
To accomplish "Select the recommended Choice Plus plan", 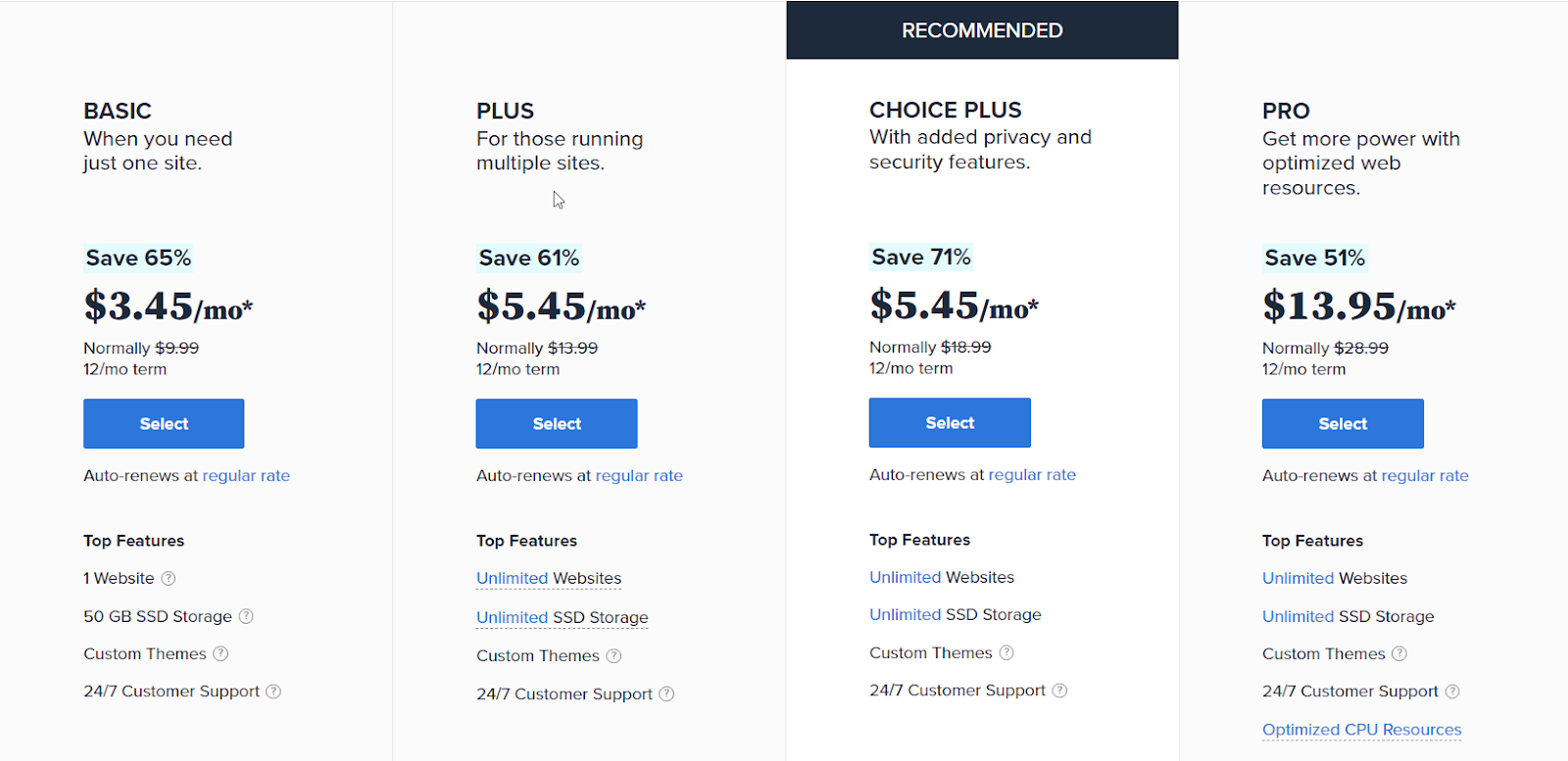I will click(950, 422).
